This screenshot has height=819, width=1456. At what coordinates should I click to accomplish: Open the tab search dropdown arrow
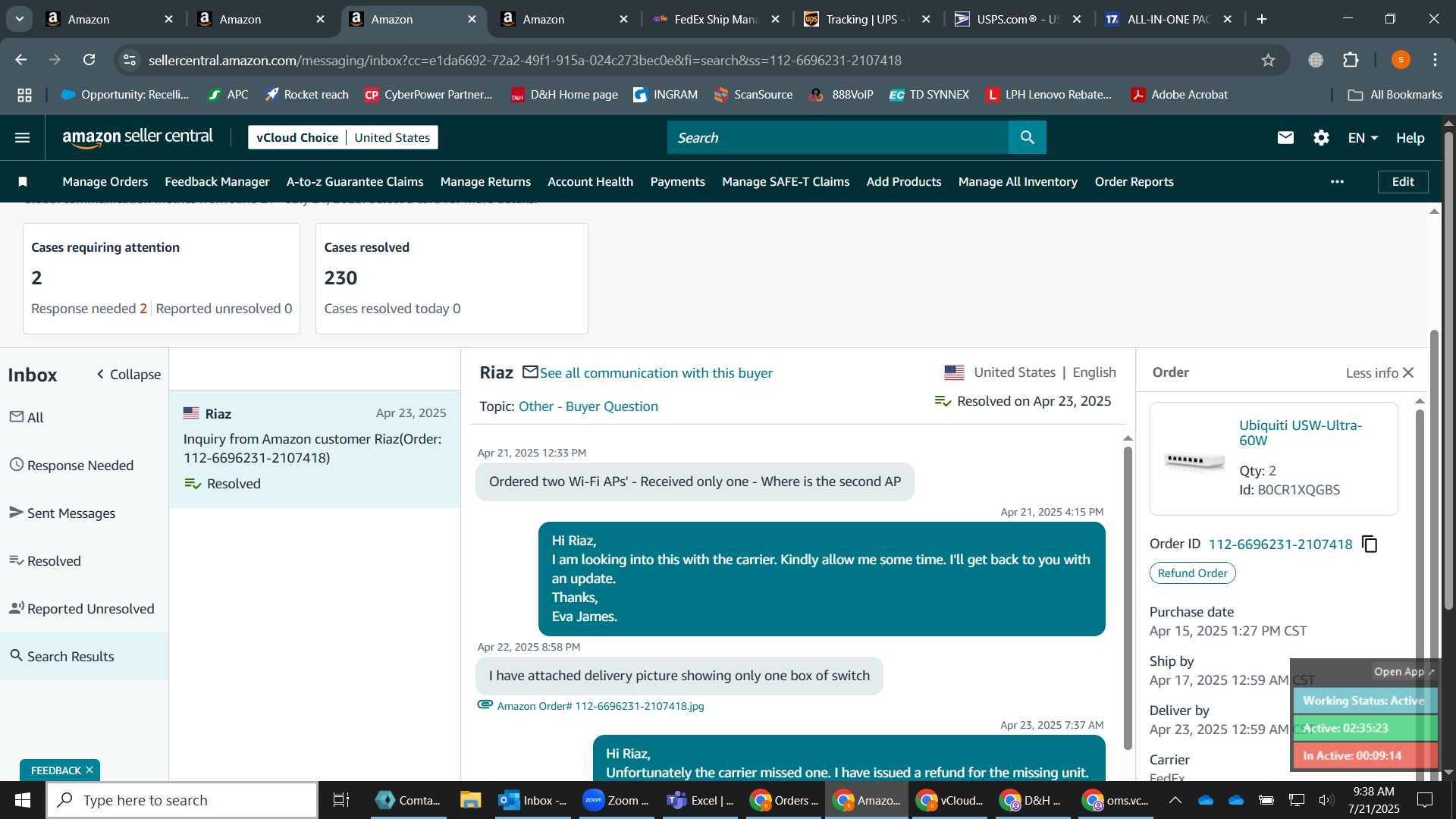[x=19, y=19]
